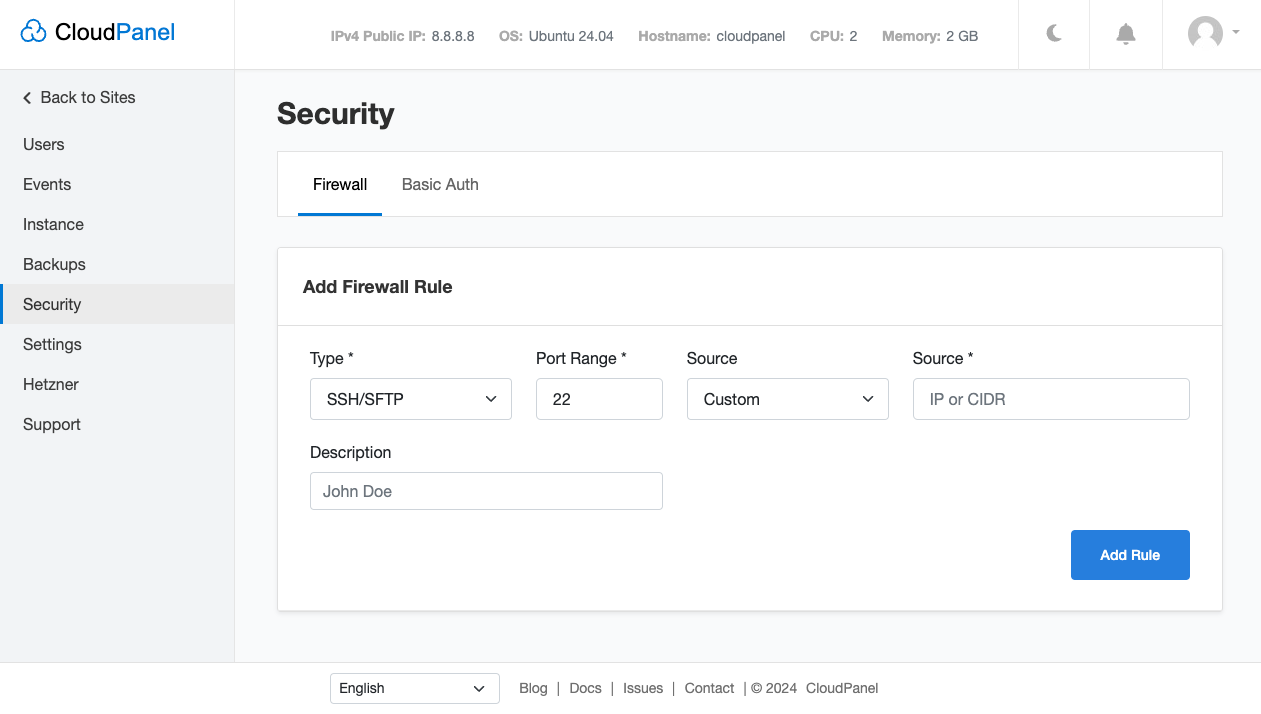Open Users in the sidebar
The width and height of the screenshot is (1261, 714).
[x=44, y=144]
